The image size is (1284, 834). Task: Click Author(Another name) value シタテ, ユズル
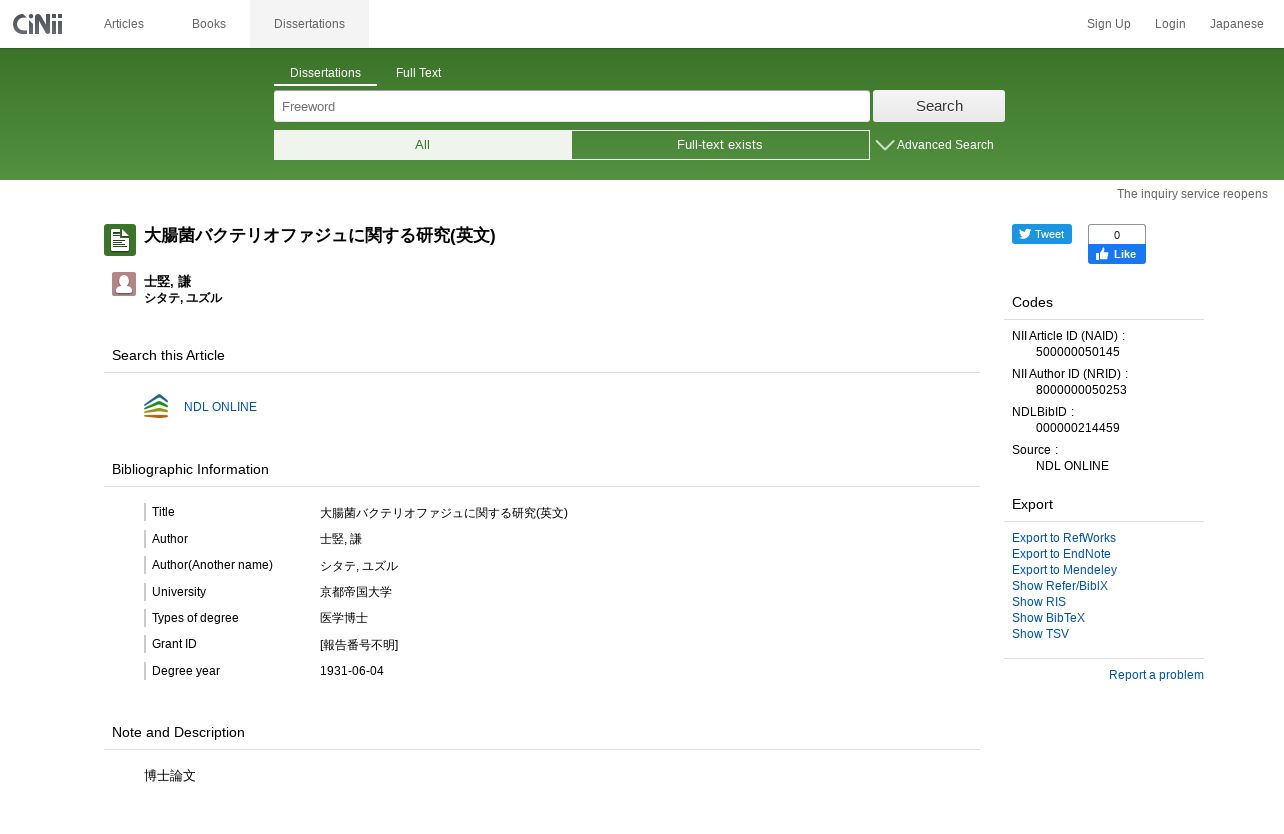tap(359, 566)
